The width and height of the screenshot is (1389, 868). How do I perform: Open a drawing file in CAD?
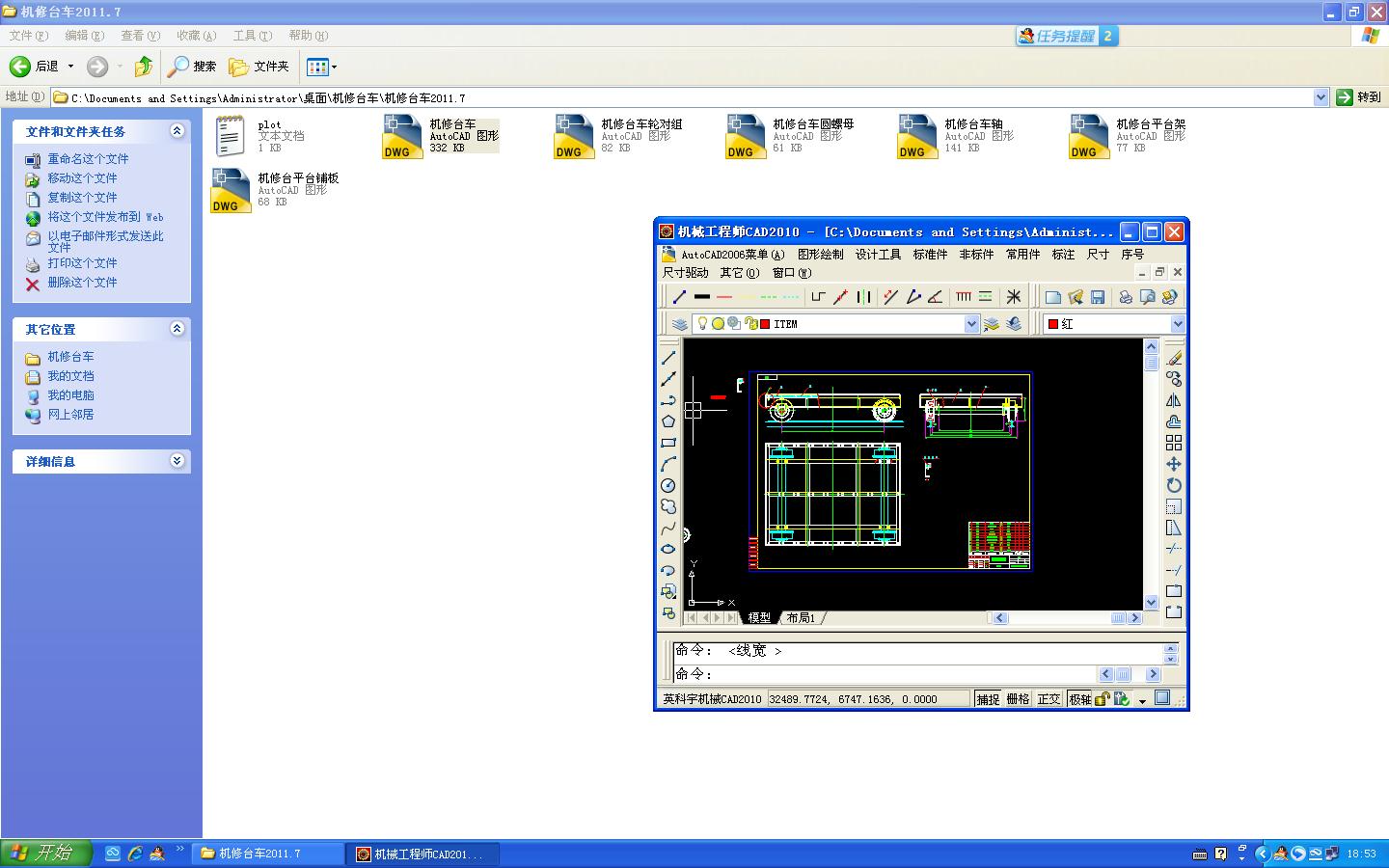(1076, 297)
